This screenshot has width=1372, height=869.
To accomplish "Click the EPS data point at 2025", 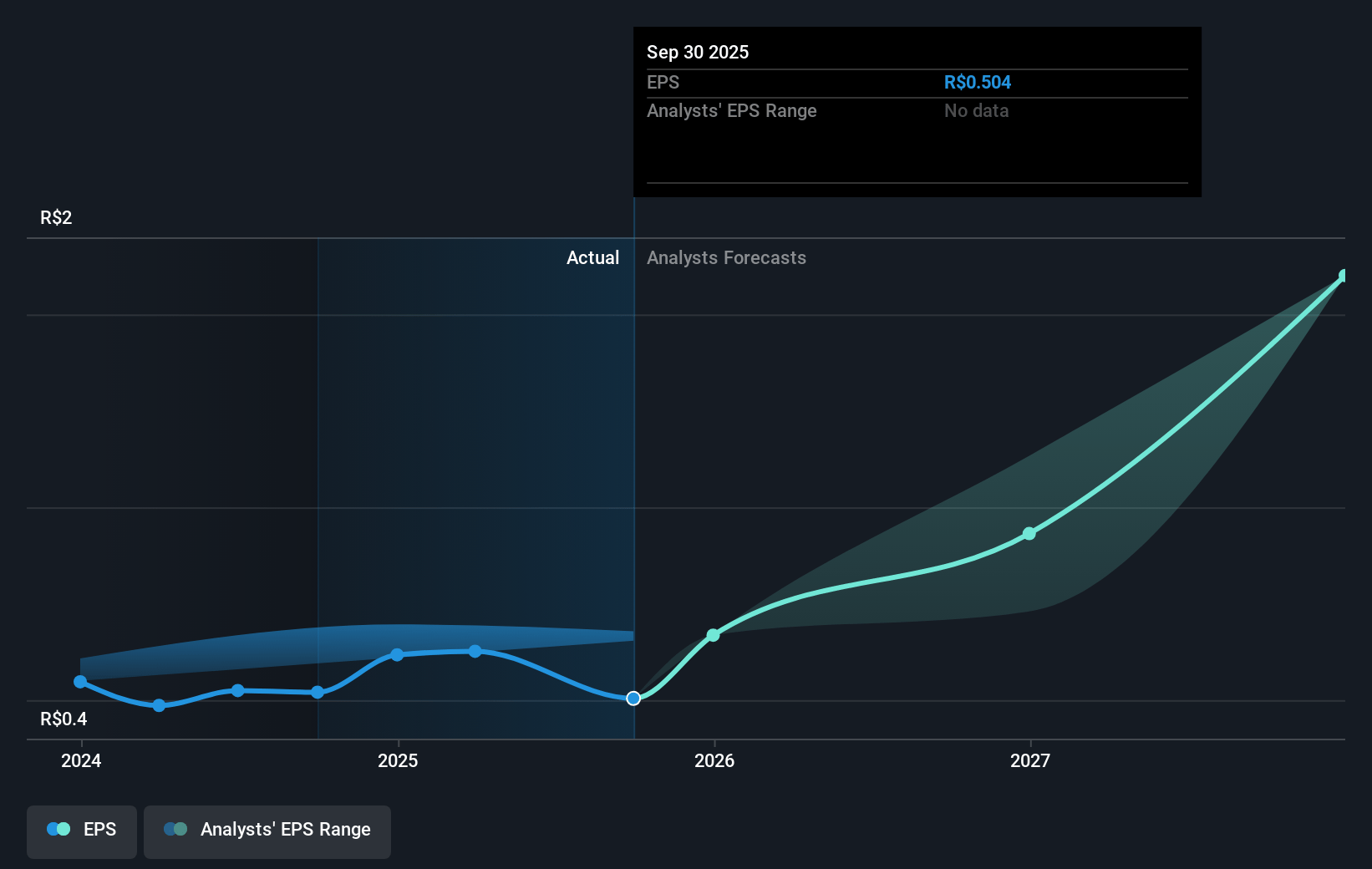I will coord(397,654).
